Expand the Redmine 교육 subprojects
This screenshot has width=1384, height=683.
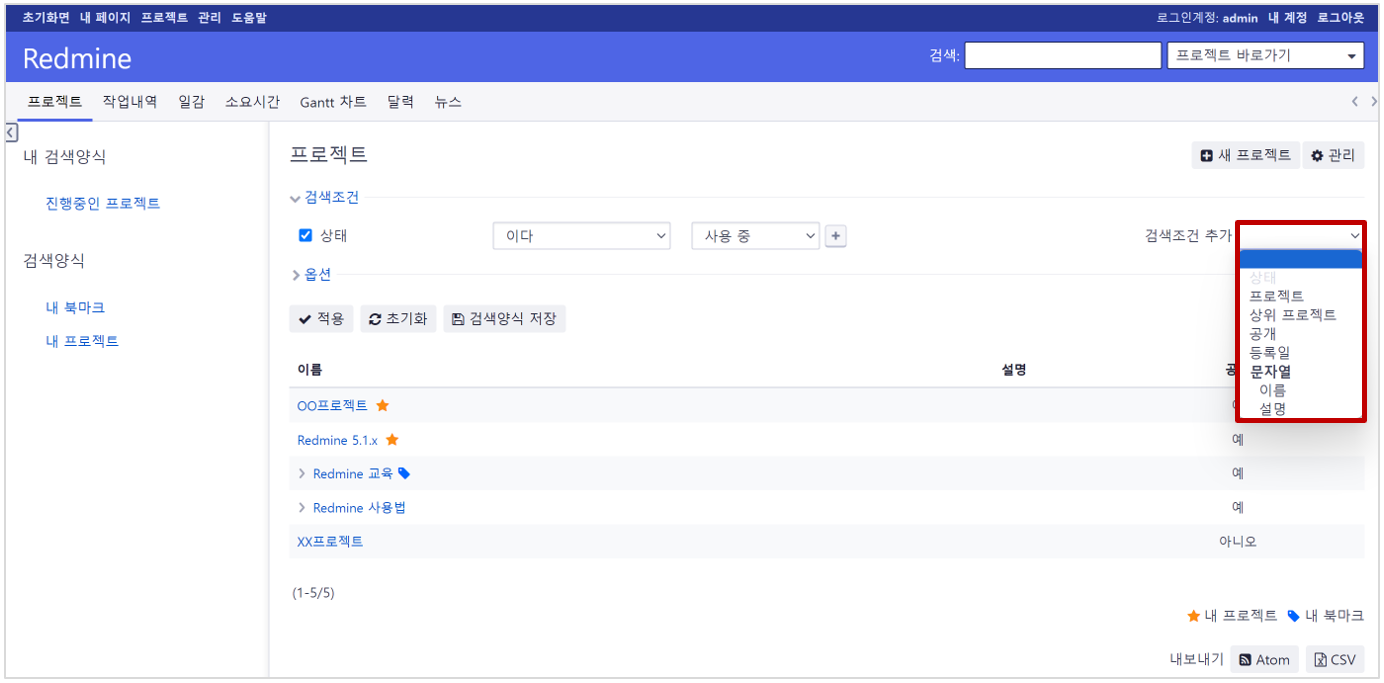(302, 474)
